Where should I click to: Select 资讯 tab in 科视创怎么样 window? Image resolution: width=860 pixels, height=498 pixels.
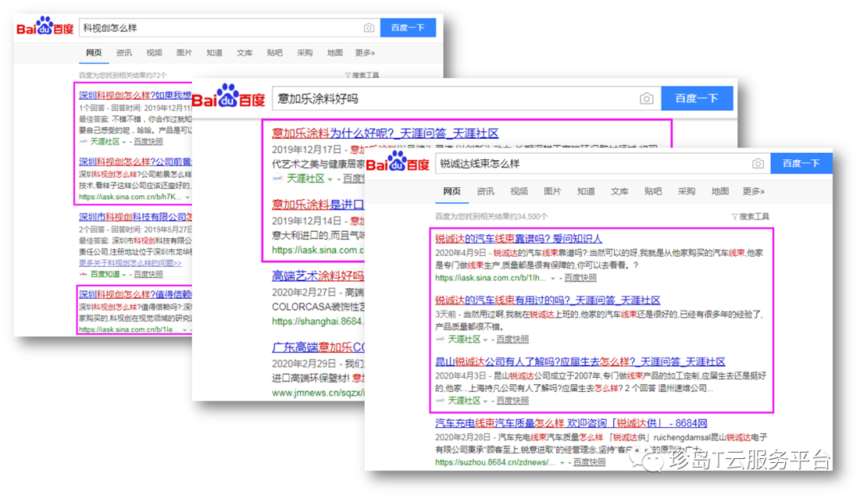(124, 53)
